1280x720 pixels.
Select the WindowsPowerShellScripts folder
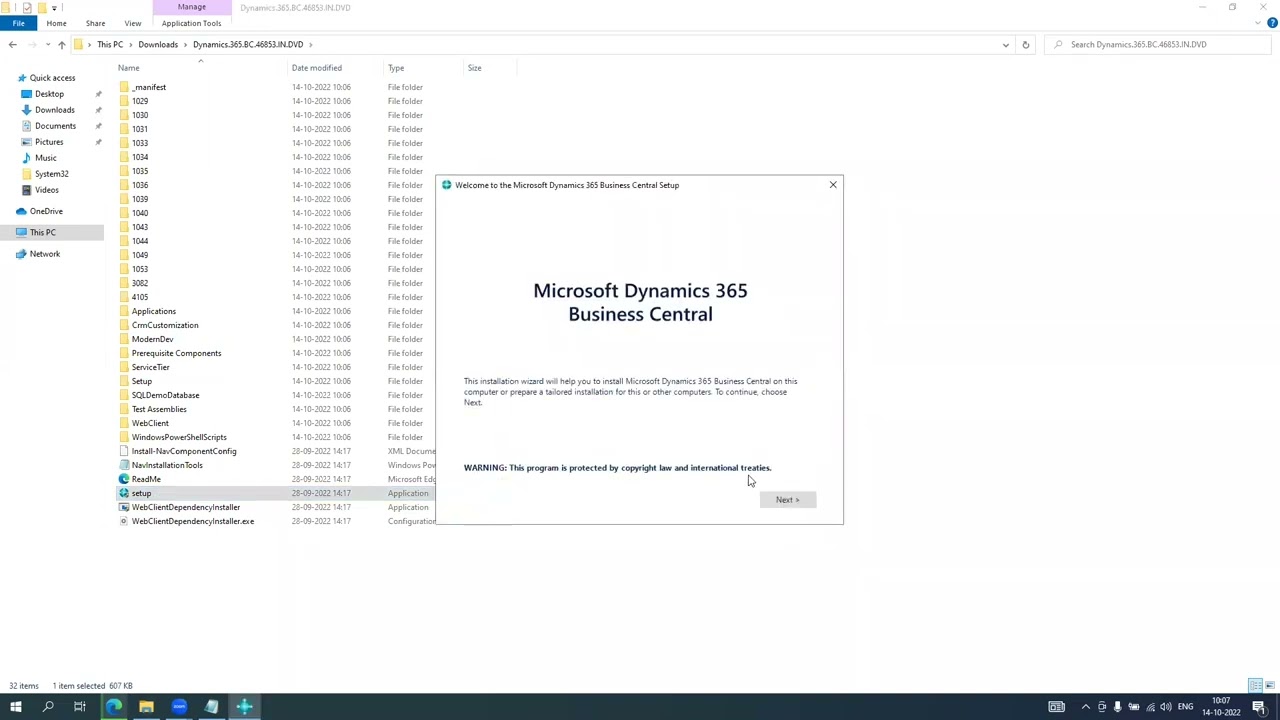tap(179, 437)
